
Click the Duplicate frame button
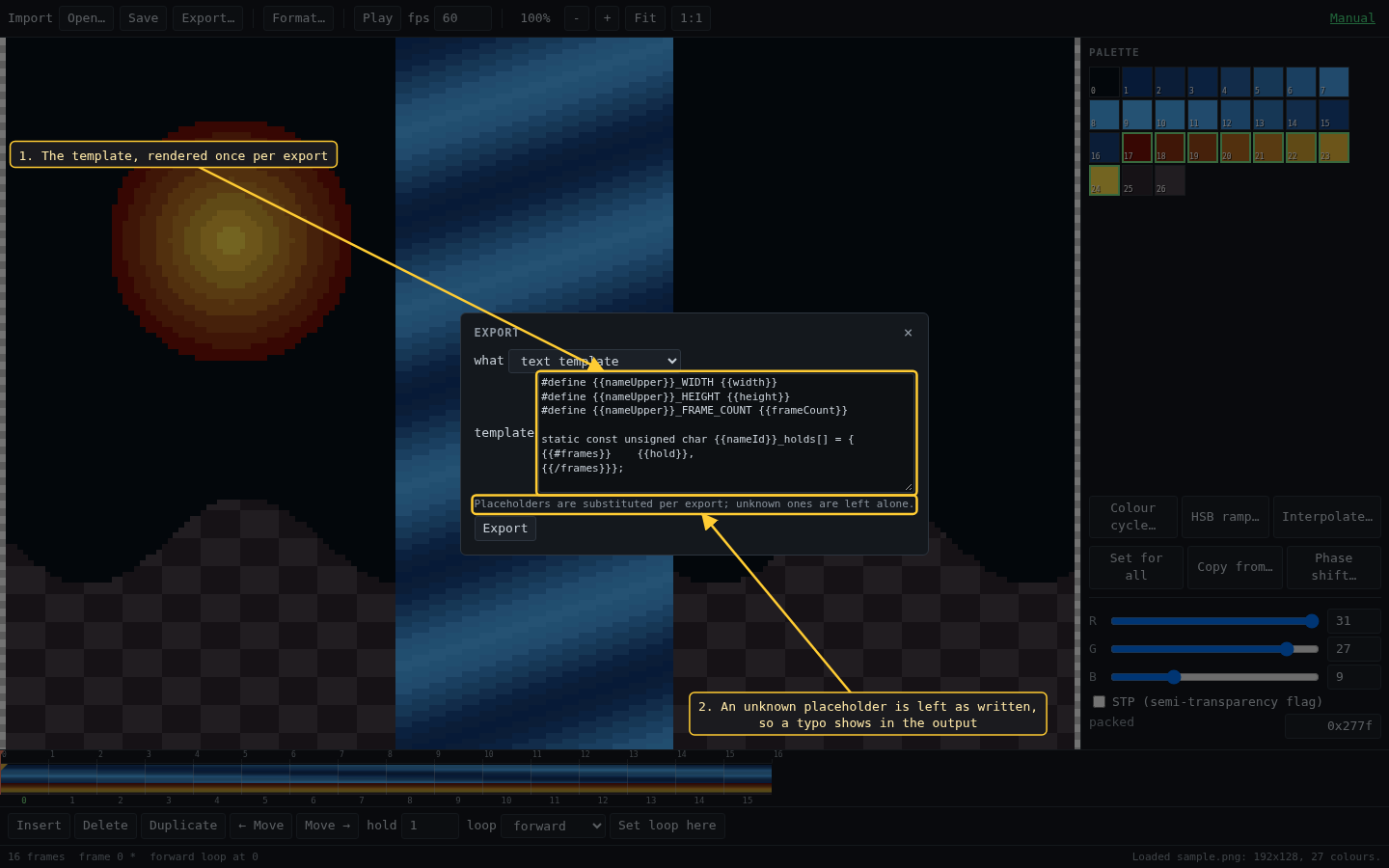pyautogui.click(x=183, y=826)
